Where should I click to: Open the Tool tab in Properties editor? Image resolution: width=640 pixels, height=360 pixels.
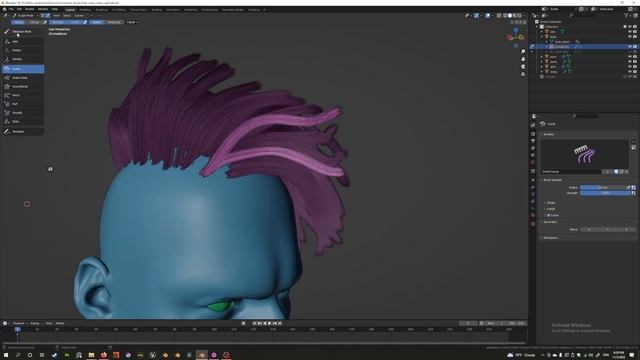(x=533, y=125)
